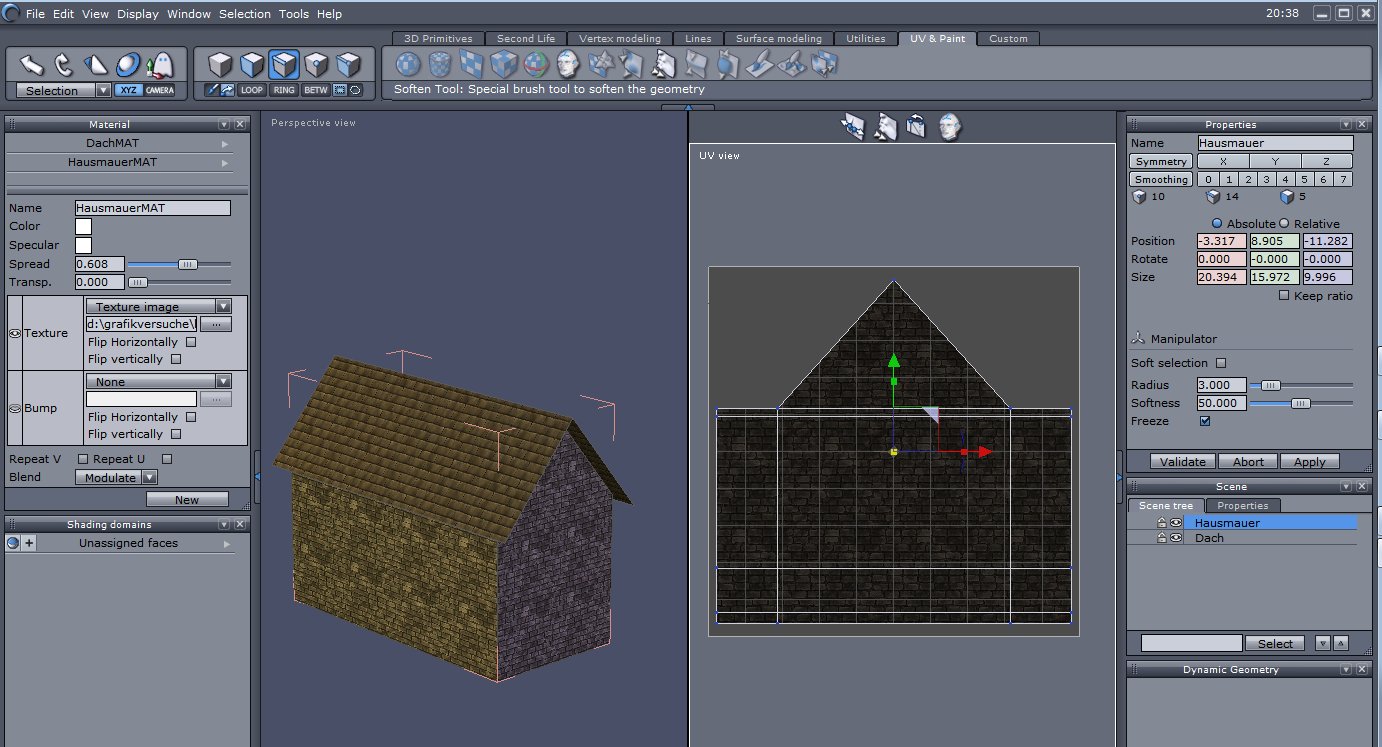Pick the sphere-shaped universal manipulator icon
The height and width of the screenshot is (747, 1382).
pyautogui.click(x=128, y=66)
